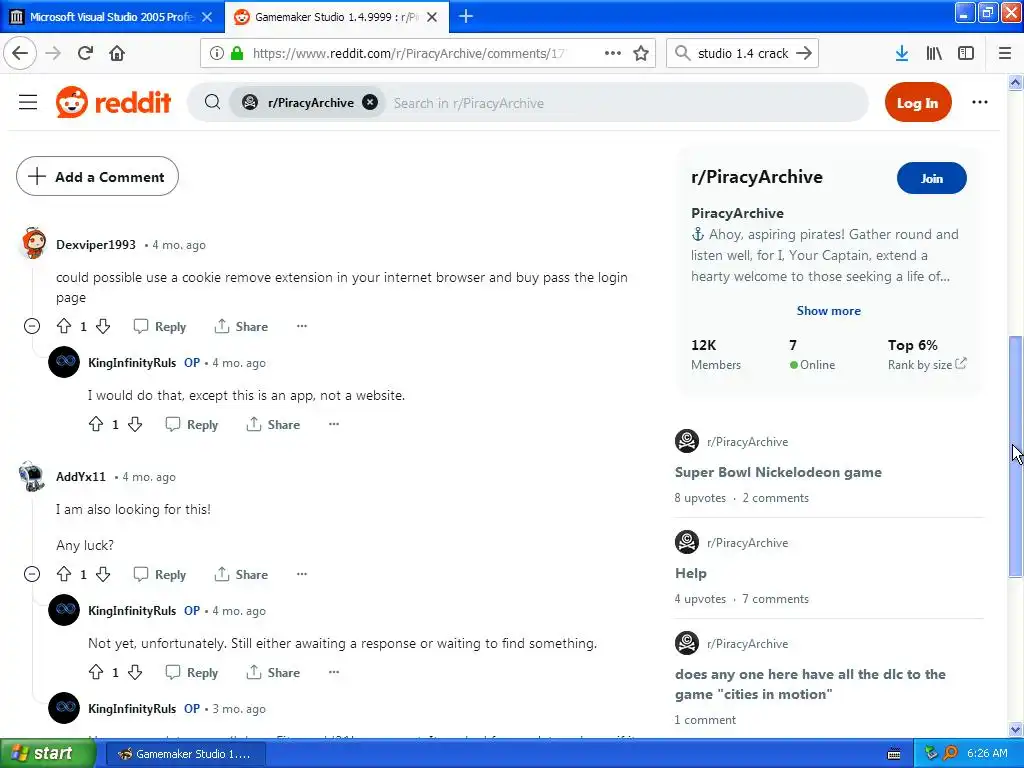Viewport: 1024px width, 768px height.
Task: Click the Add a Comment button
Action: (97, 176)
